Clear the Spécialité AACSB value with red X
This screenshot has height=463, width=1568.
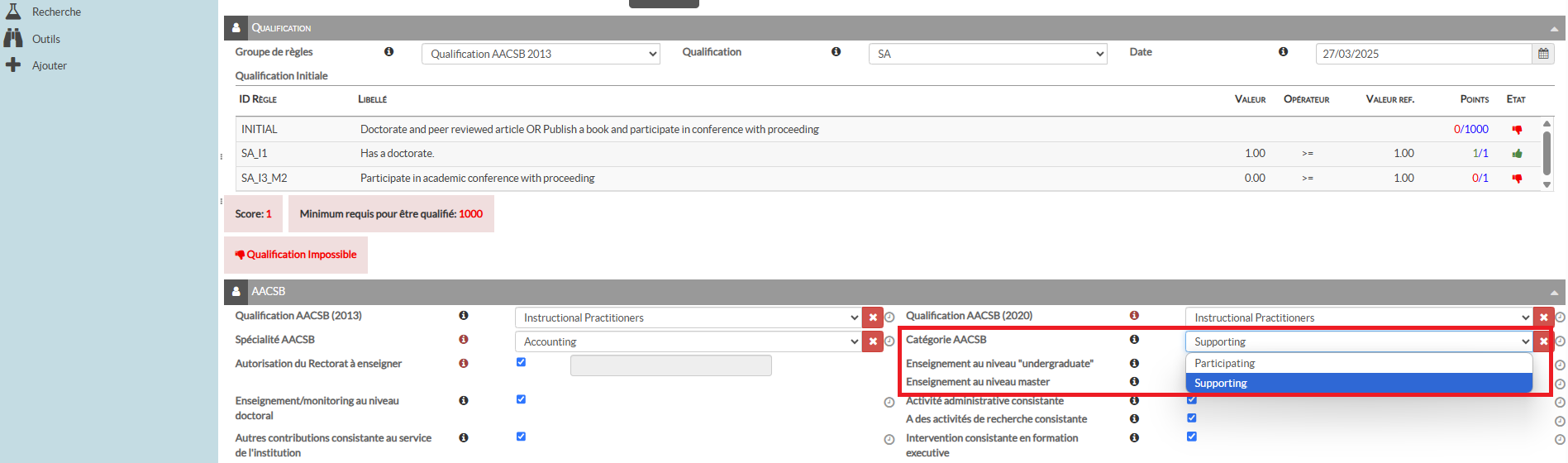872,341
